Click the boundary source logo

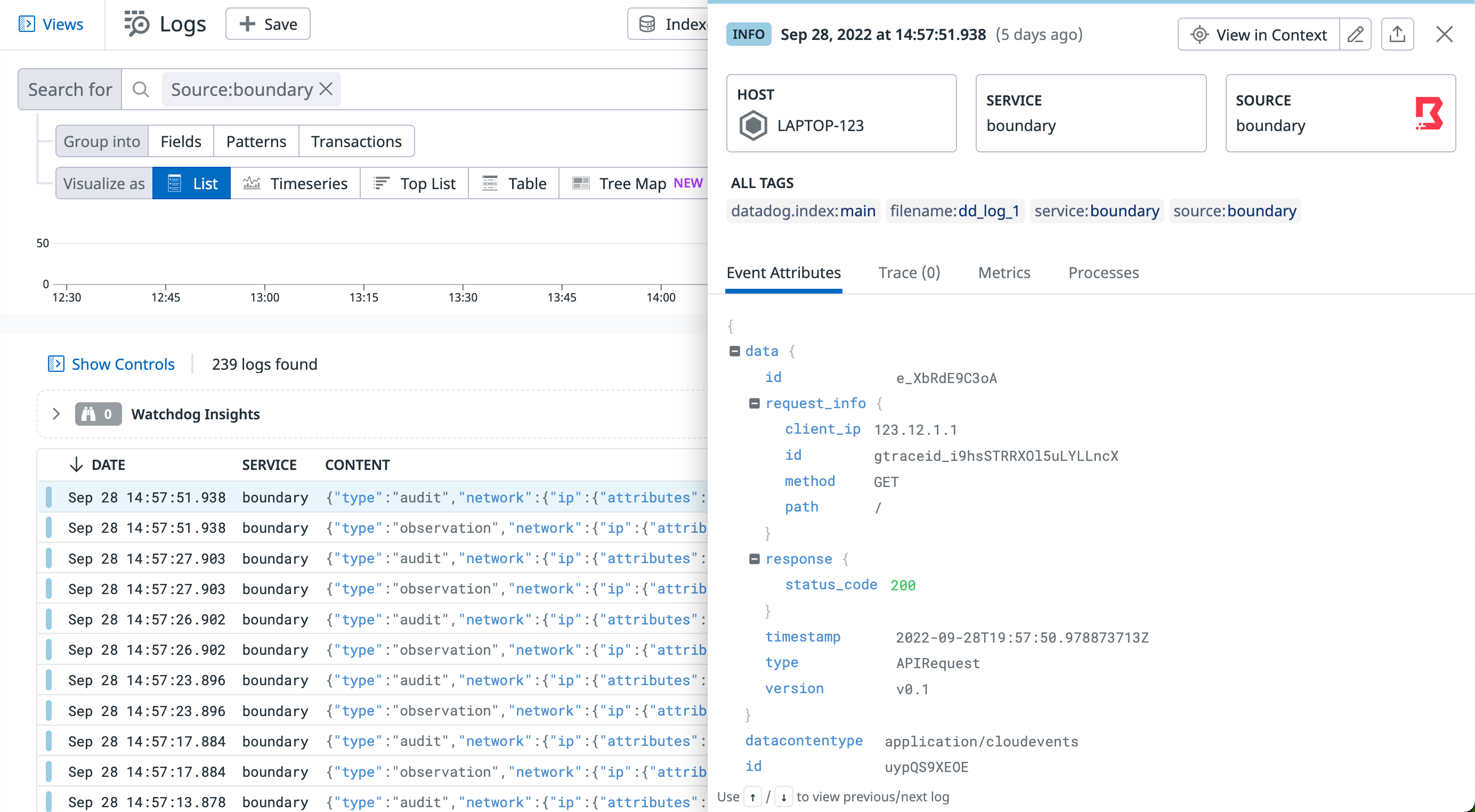[1430, 113]
